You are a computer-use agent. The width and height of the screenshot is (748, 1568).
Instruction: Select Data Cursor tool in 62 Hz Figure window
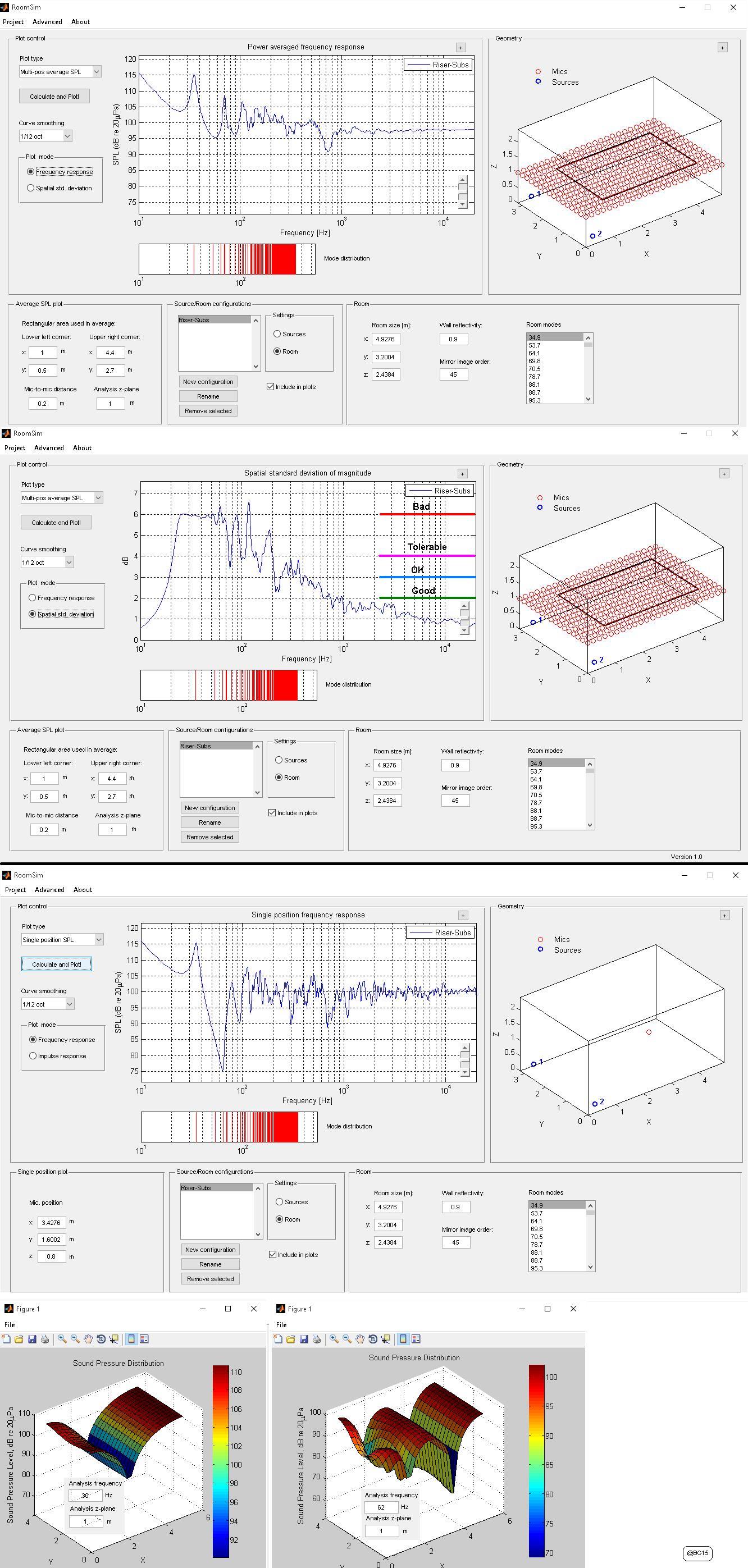[386, 1338]
